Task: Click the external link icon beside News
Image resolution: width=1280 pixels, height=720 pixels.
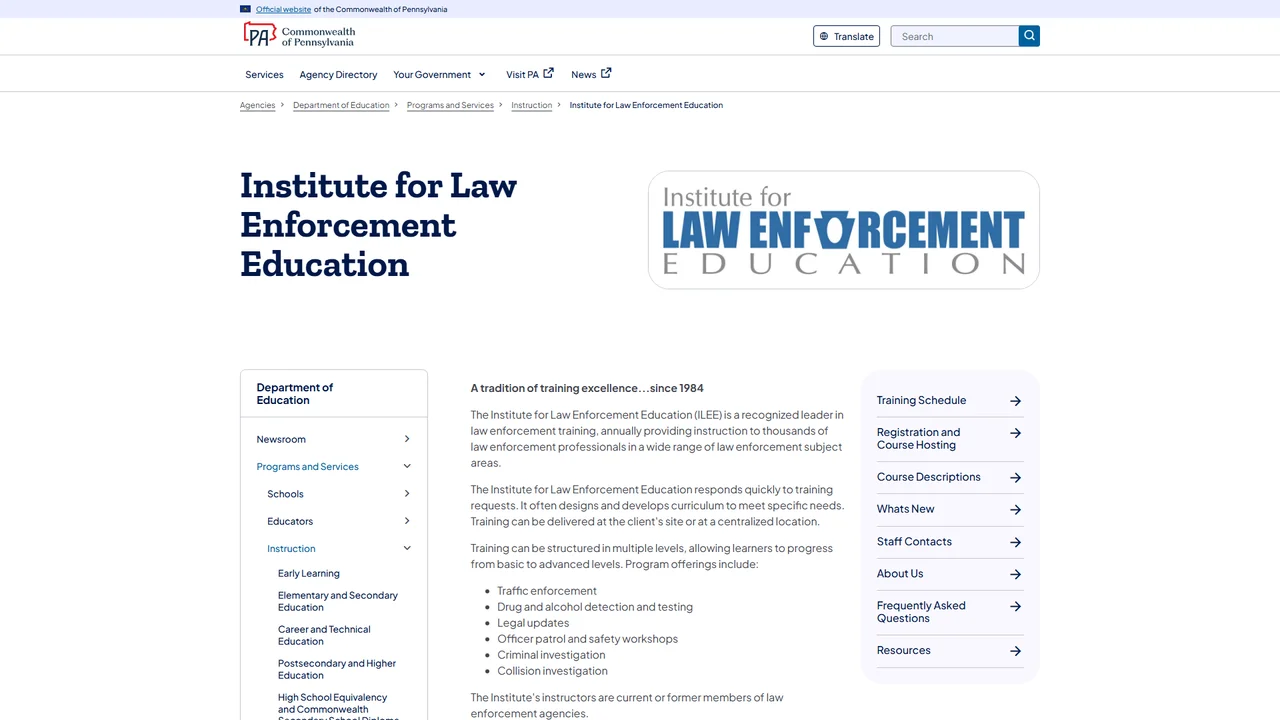Action: [x=606, y=73]
